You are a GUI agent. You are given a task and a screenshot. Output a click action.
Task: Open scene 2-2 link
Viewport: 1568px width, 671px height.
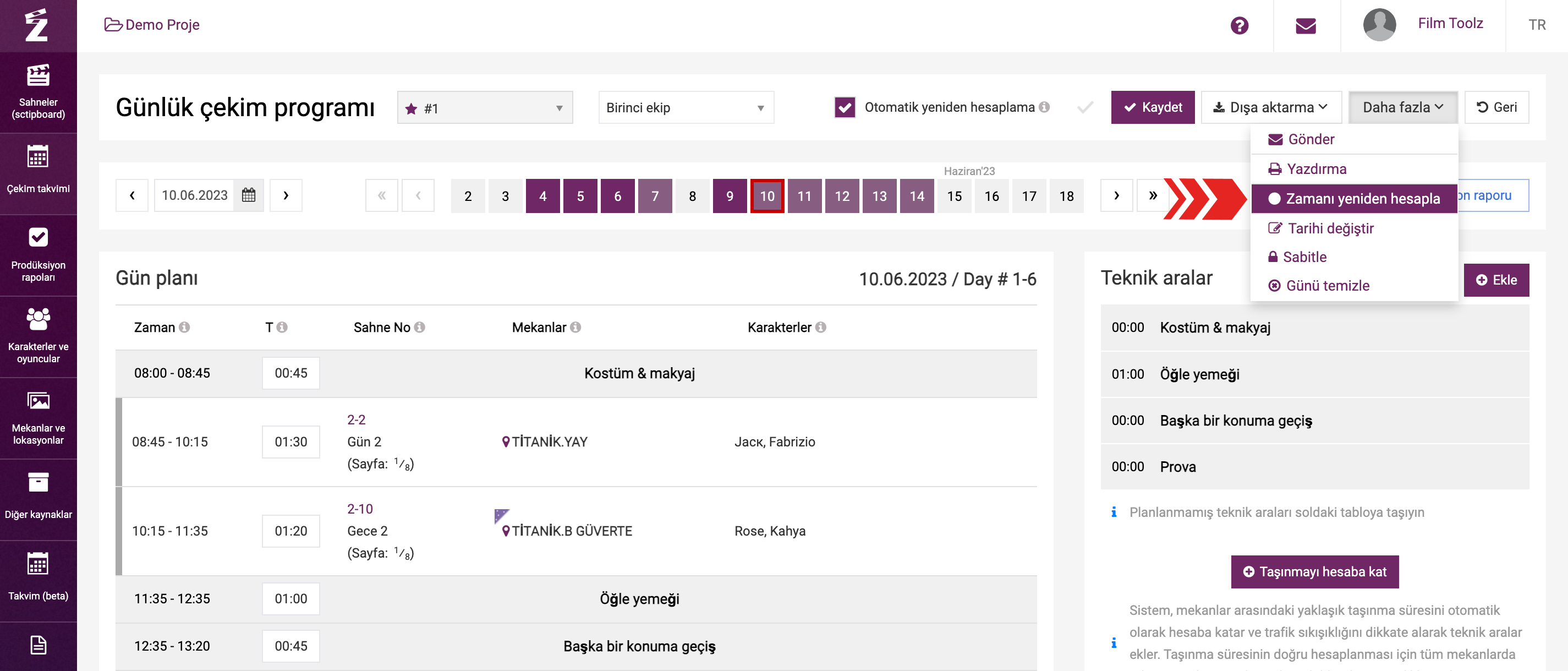pyautogui.click(x=356, y=419)
